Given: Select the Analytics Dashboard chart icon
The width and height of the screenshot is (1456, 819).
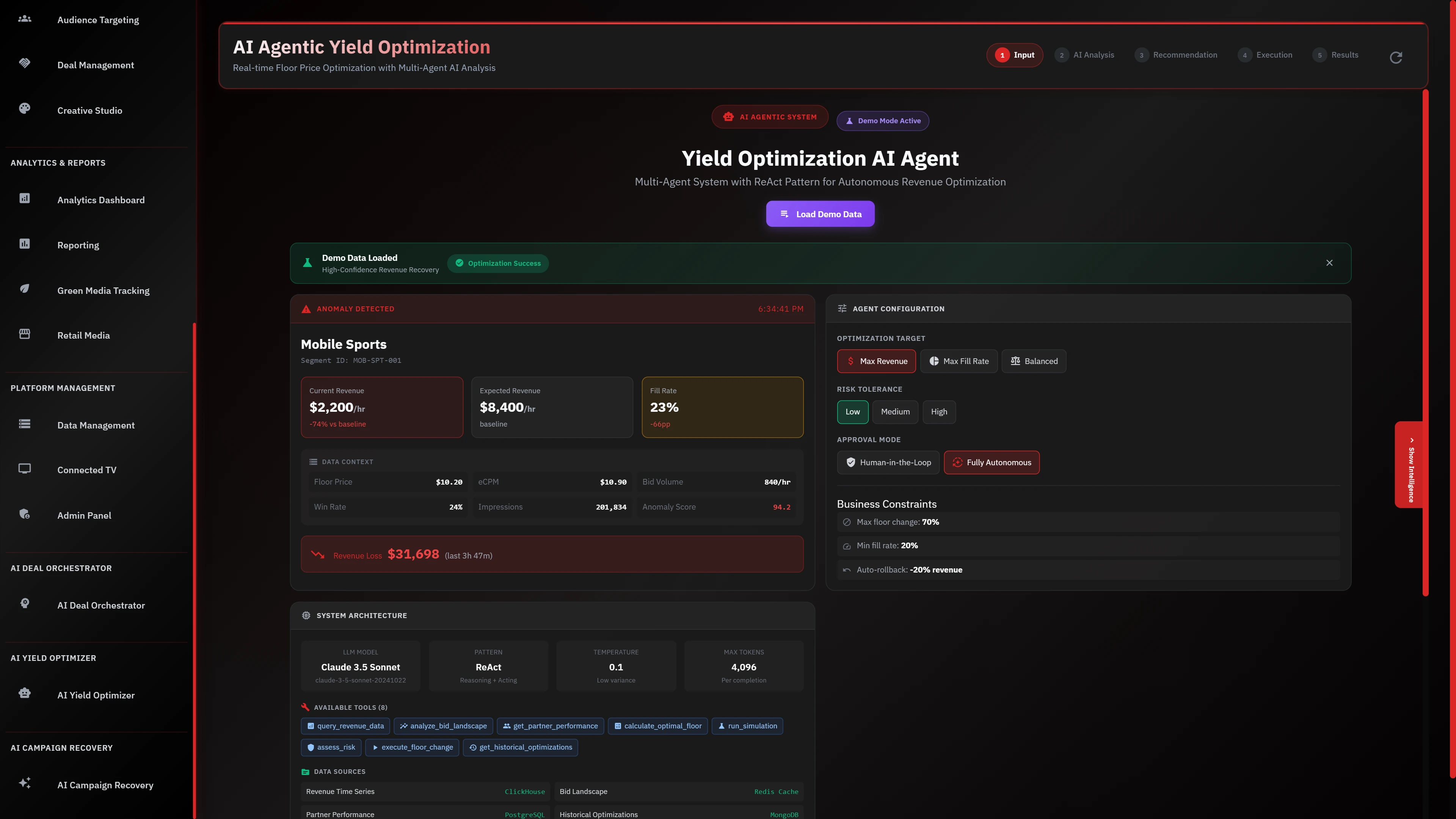Looking at the screenshot, I should tap(24, 199).
